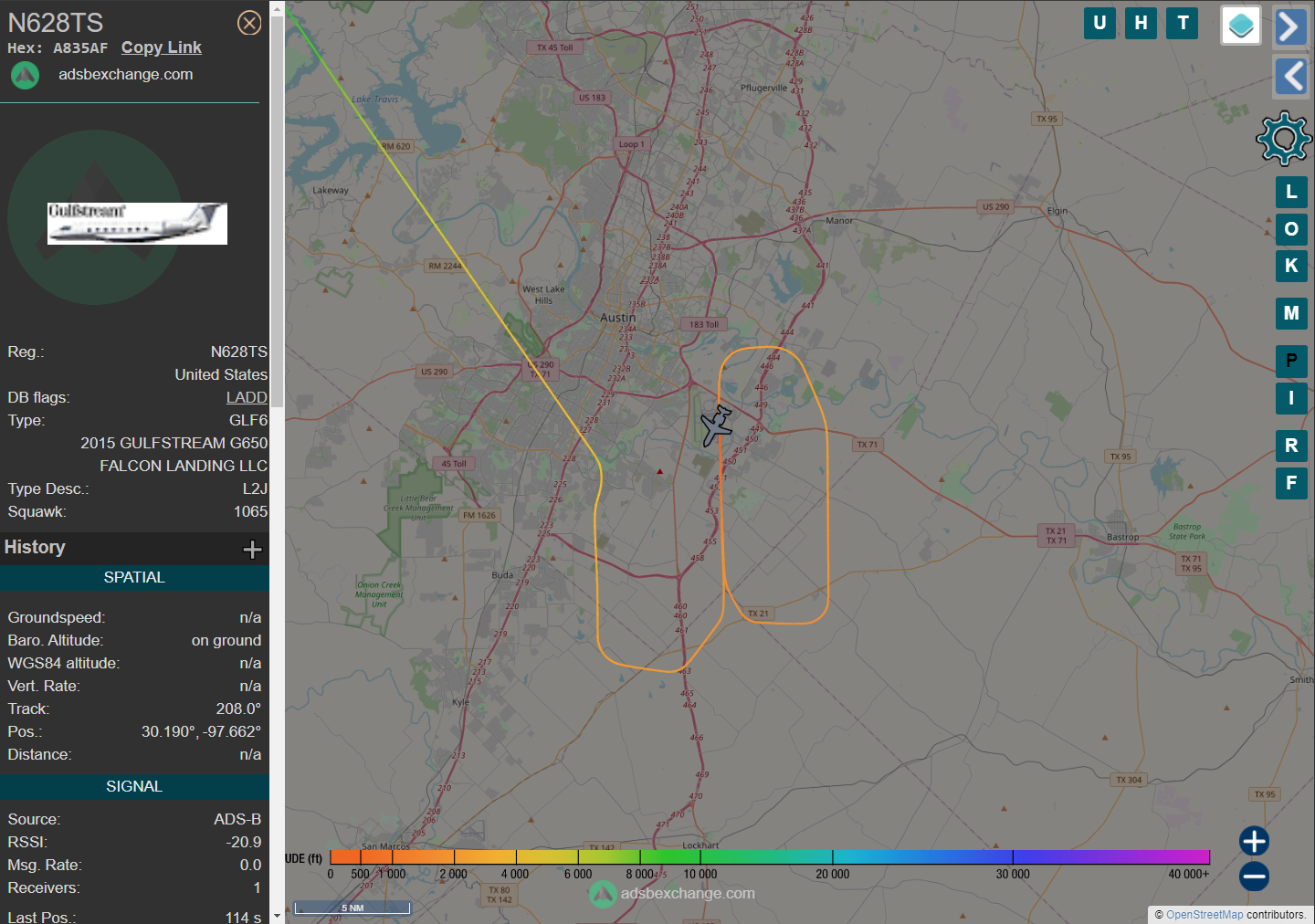
Task: Click the sidebar scrollbar down arrow
Action: click(277, 917)
